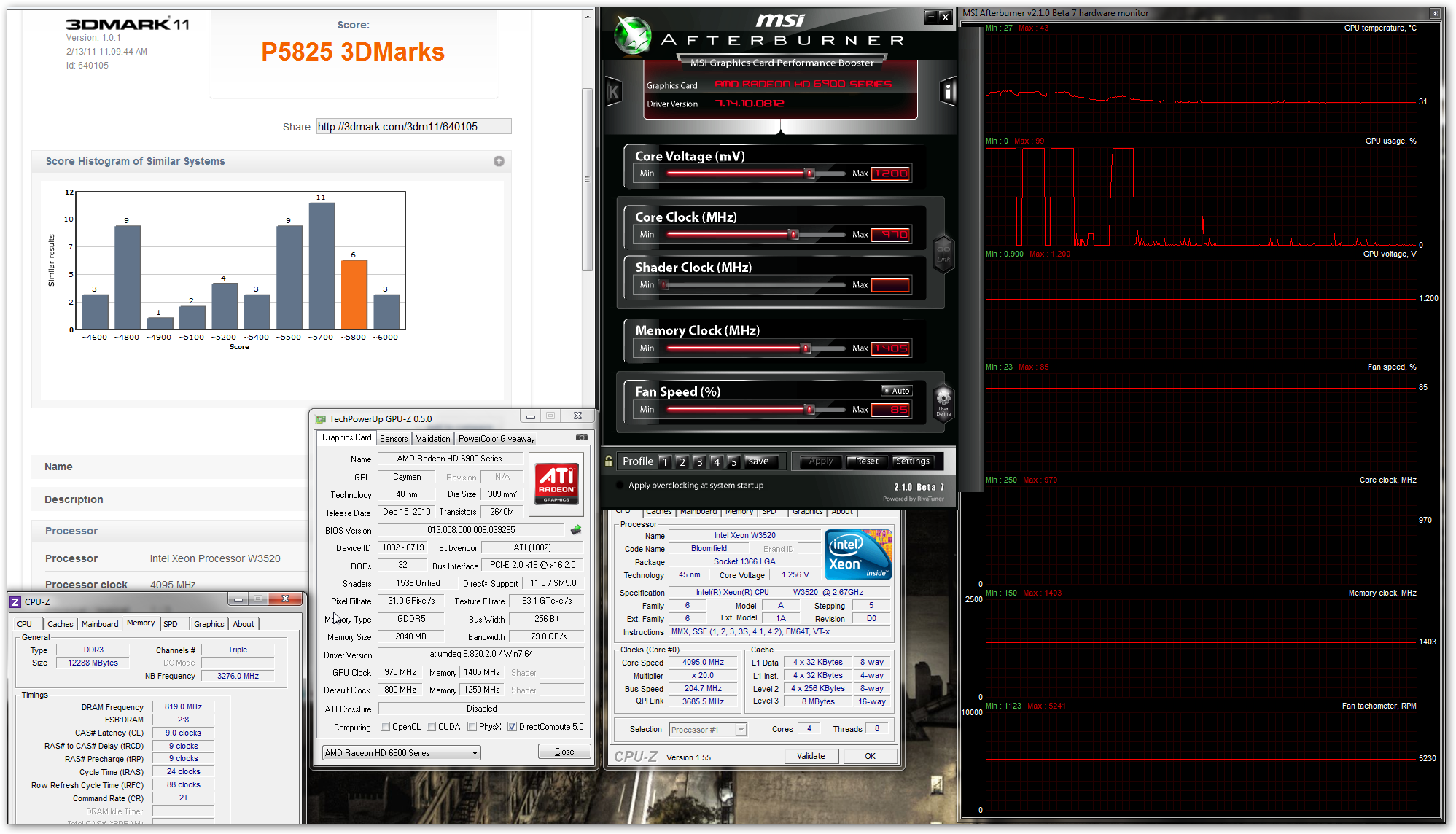The width and height of the screenshot is (1456, 834).
Task: Click OK in the CPU-Z window
Action: tap(870, 756)
